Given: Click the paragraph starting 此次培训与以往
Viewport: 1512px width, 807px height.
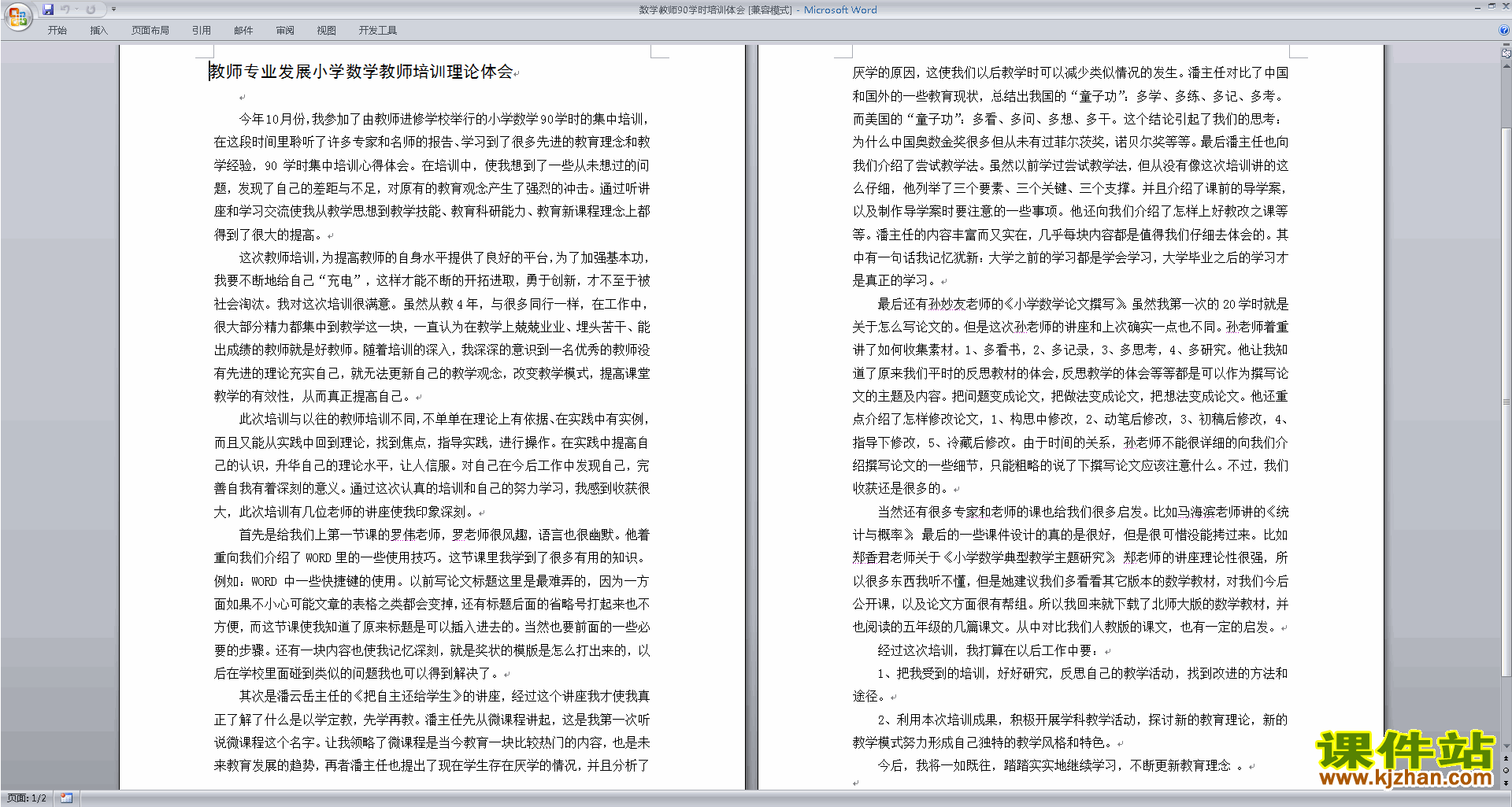Looking at the screenshot, I should (432, 465).
